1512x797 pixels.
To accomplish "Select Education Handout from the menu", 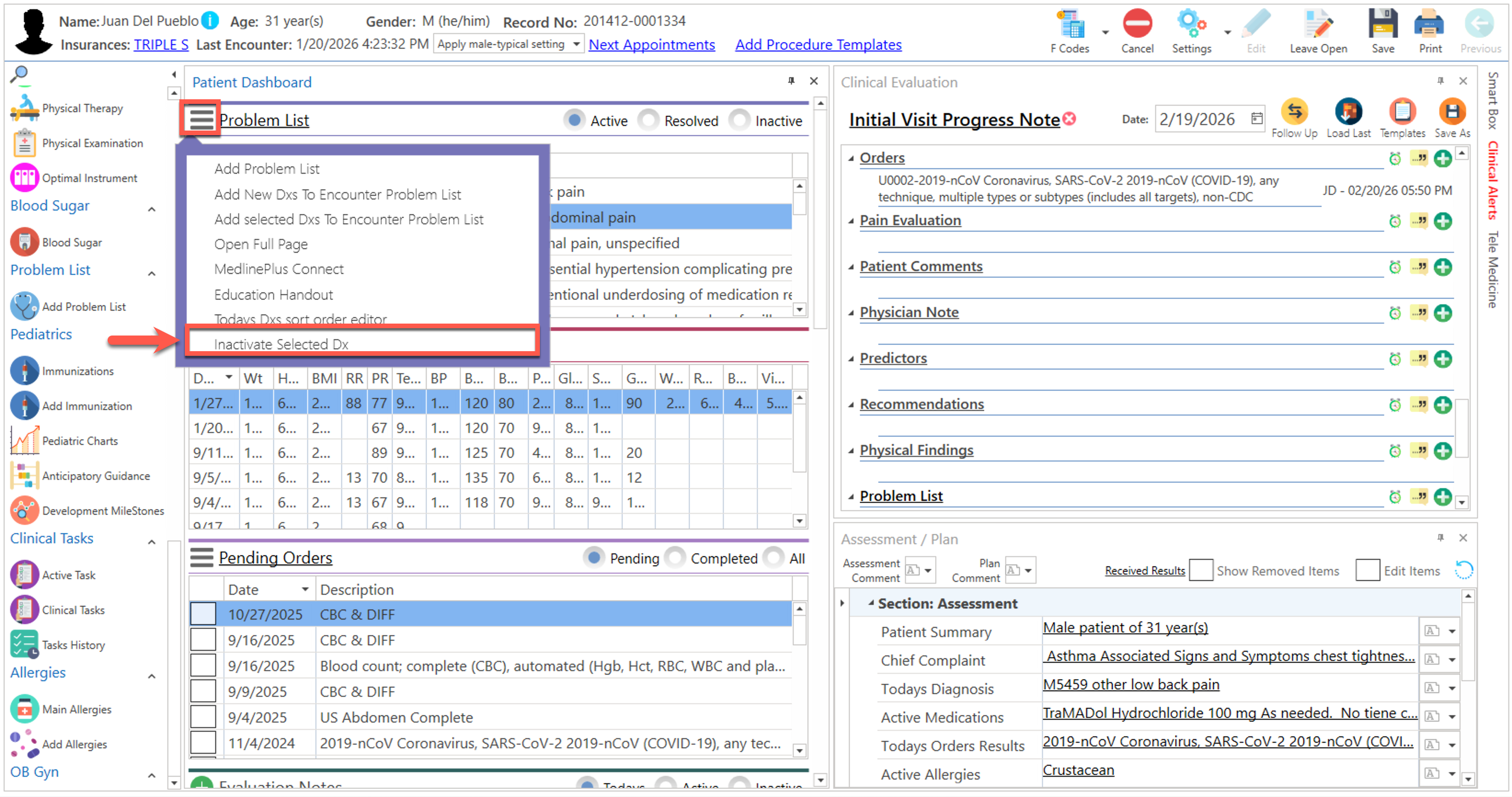I will [273, 295].
